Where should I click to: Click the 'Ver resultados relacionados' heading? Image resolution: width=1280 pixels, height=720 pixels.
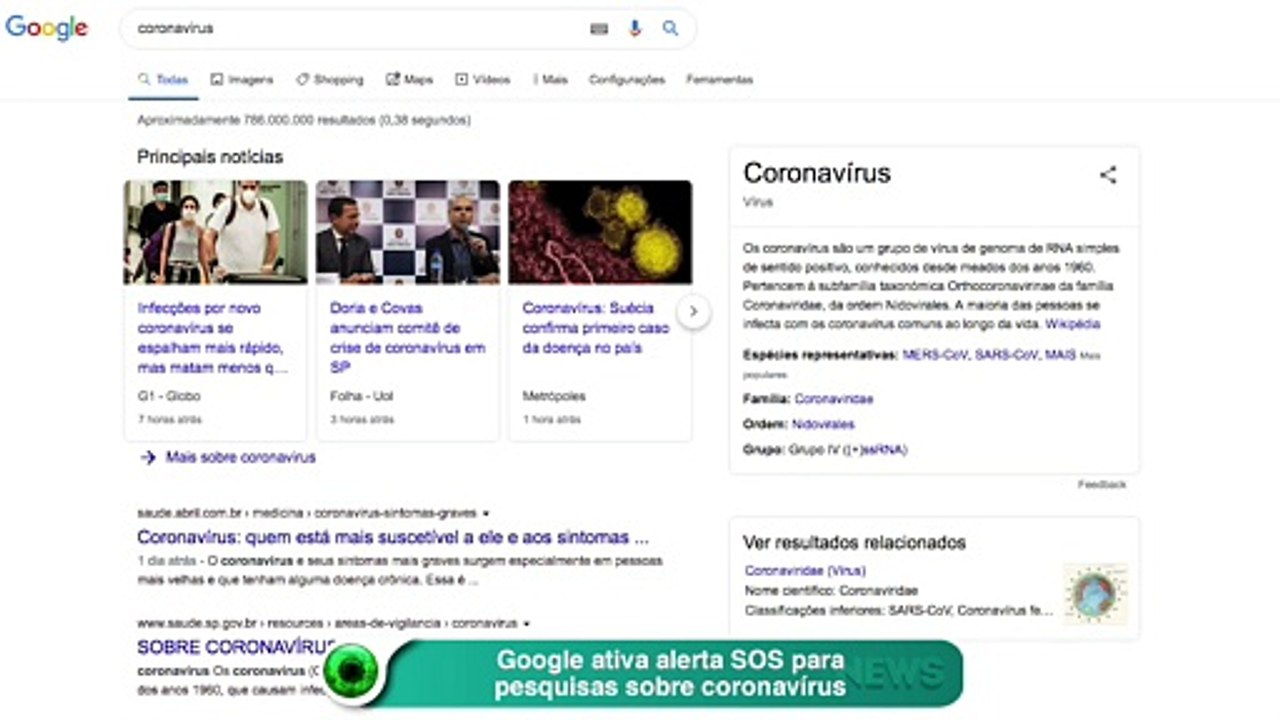coord(854,543)
